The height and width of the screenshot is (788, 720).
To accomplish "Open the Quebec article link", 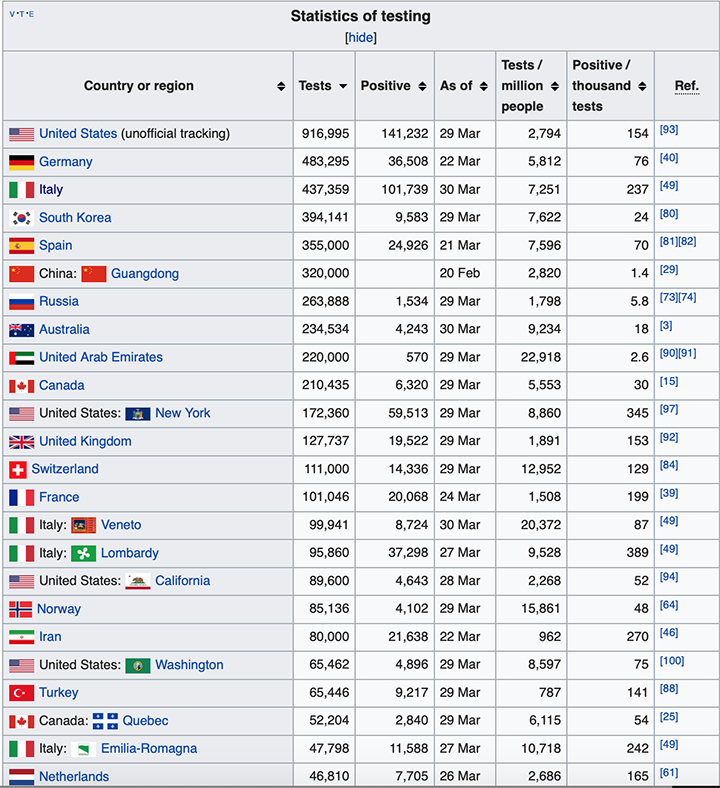I will tap(145, 721).
